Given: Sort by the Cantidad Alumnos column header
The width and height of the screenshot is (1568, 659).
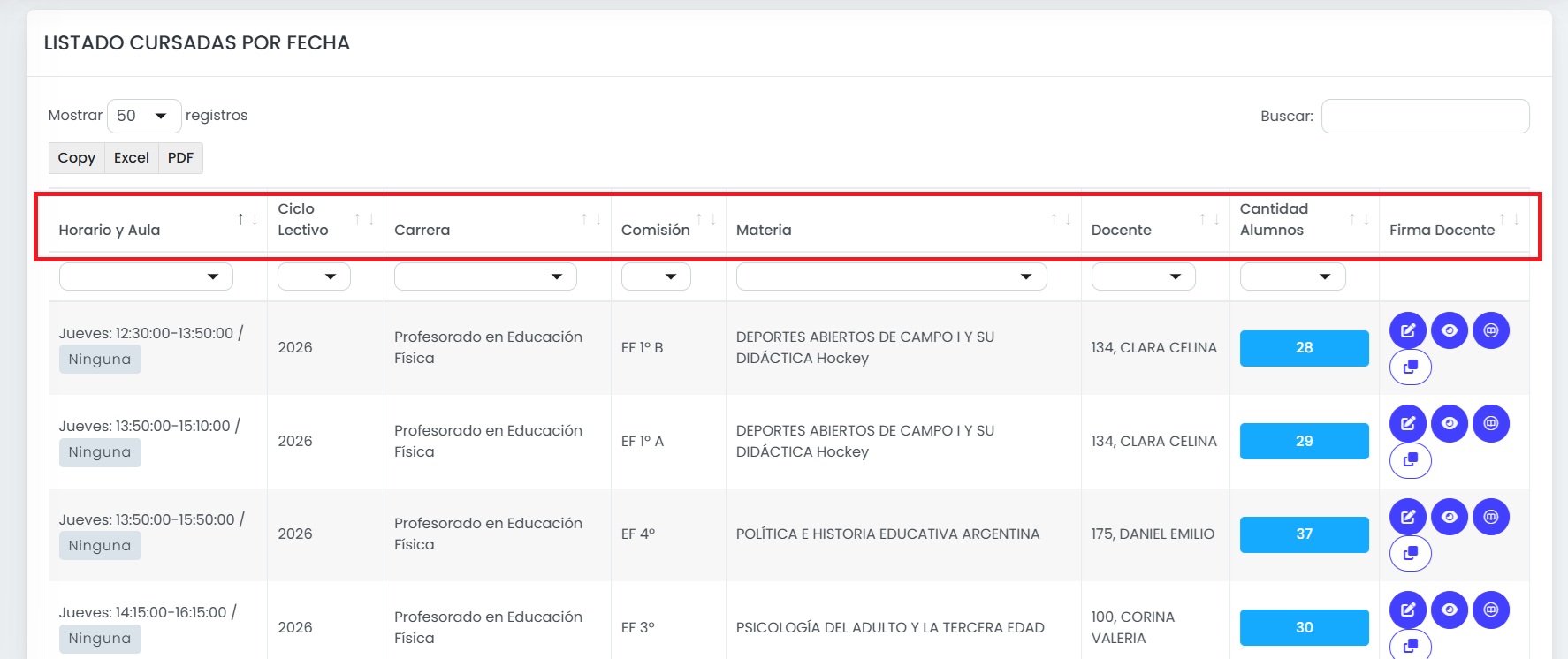Looking at the screenshot, I should pos(1305,220).
